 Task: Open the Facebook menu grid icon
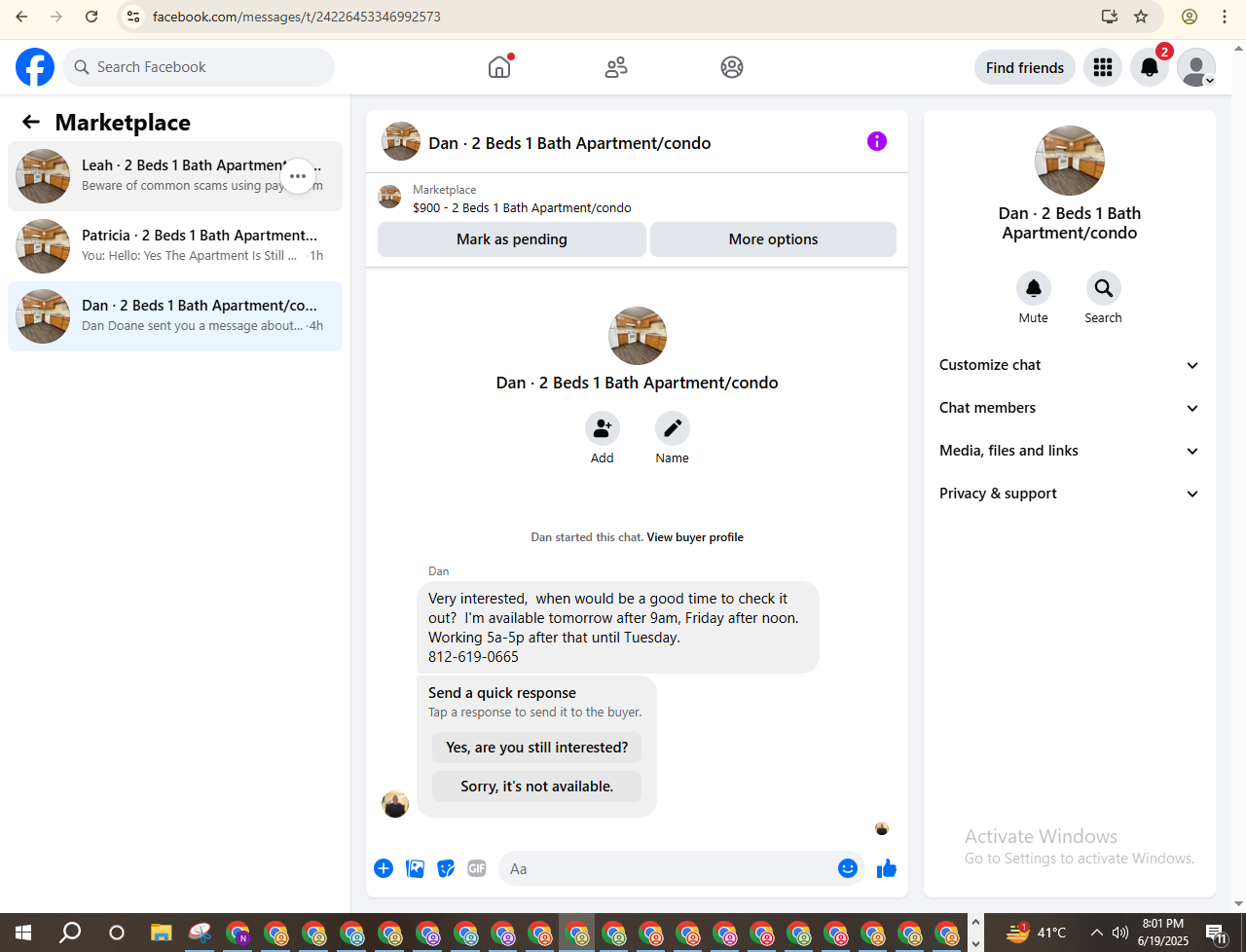tap(1103, 67)
